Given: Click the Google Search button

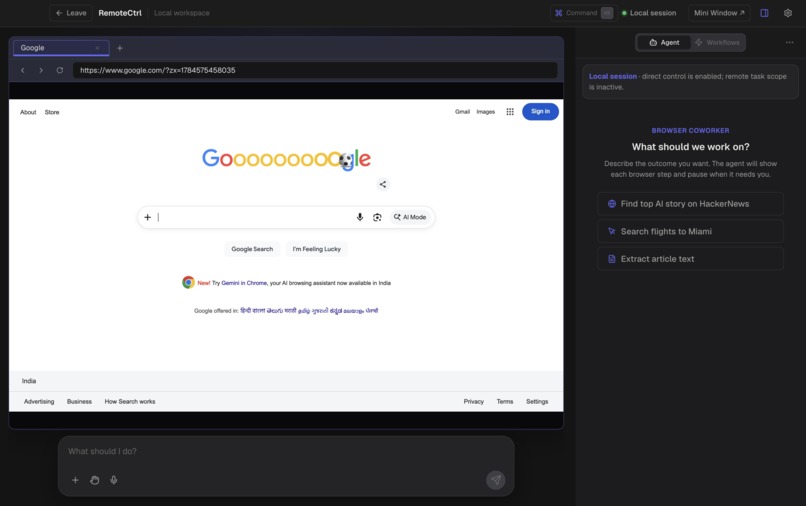Looking at the screenshot, I should click(x=252, y=249).
